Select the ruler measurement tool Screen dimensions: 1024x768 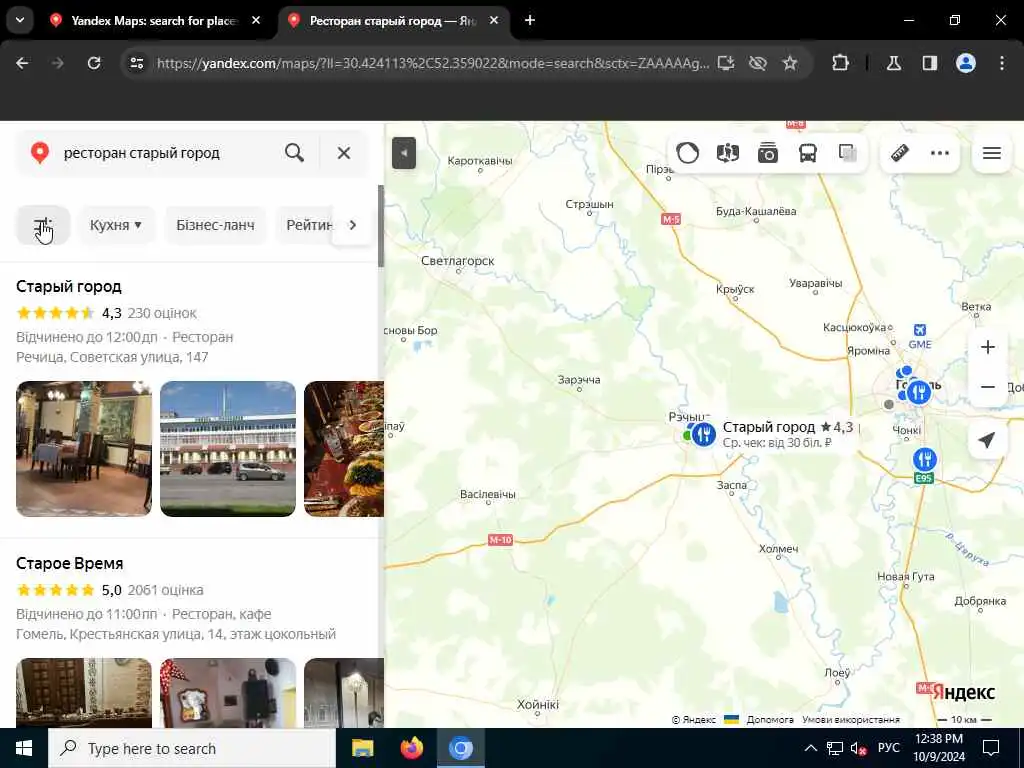coord(900,153)
